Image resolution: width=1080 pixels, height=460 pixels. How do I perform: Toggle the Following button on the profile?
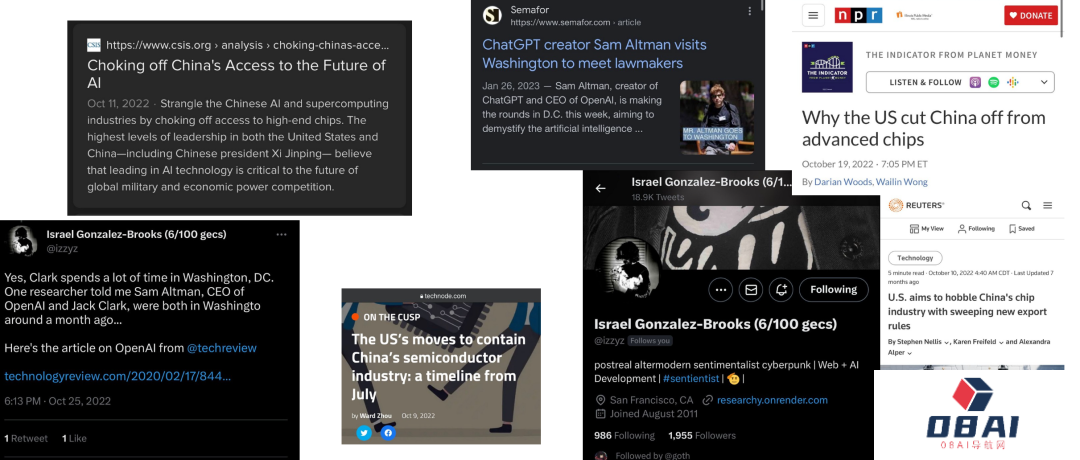(x=833, y=290)
